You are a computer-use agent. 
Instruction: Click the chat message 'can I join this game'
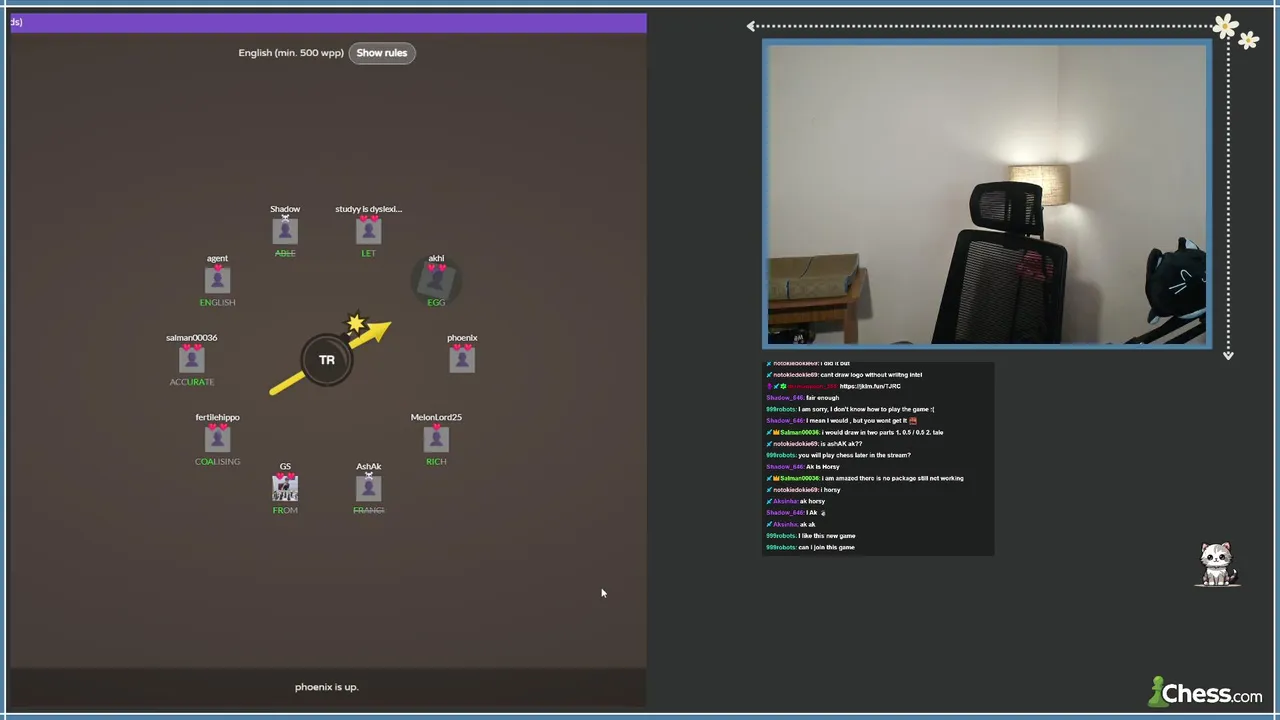(826, 547)
